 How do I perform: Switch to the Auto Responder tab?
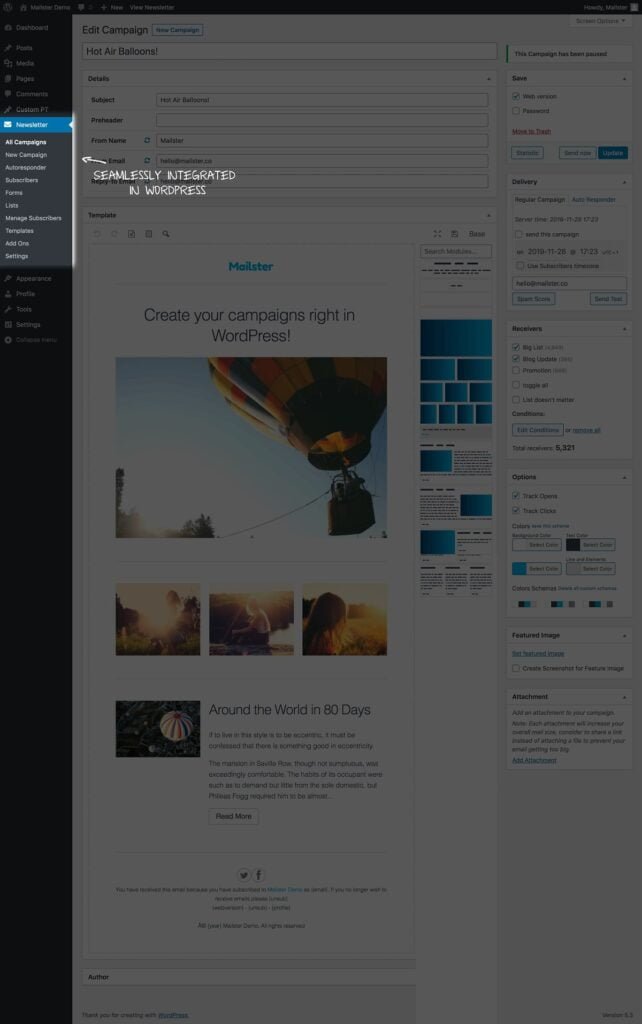click(x=593, y=200)
